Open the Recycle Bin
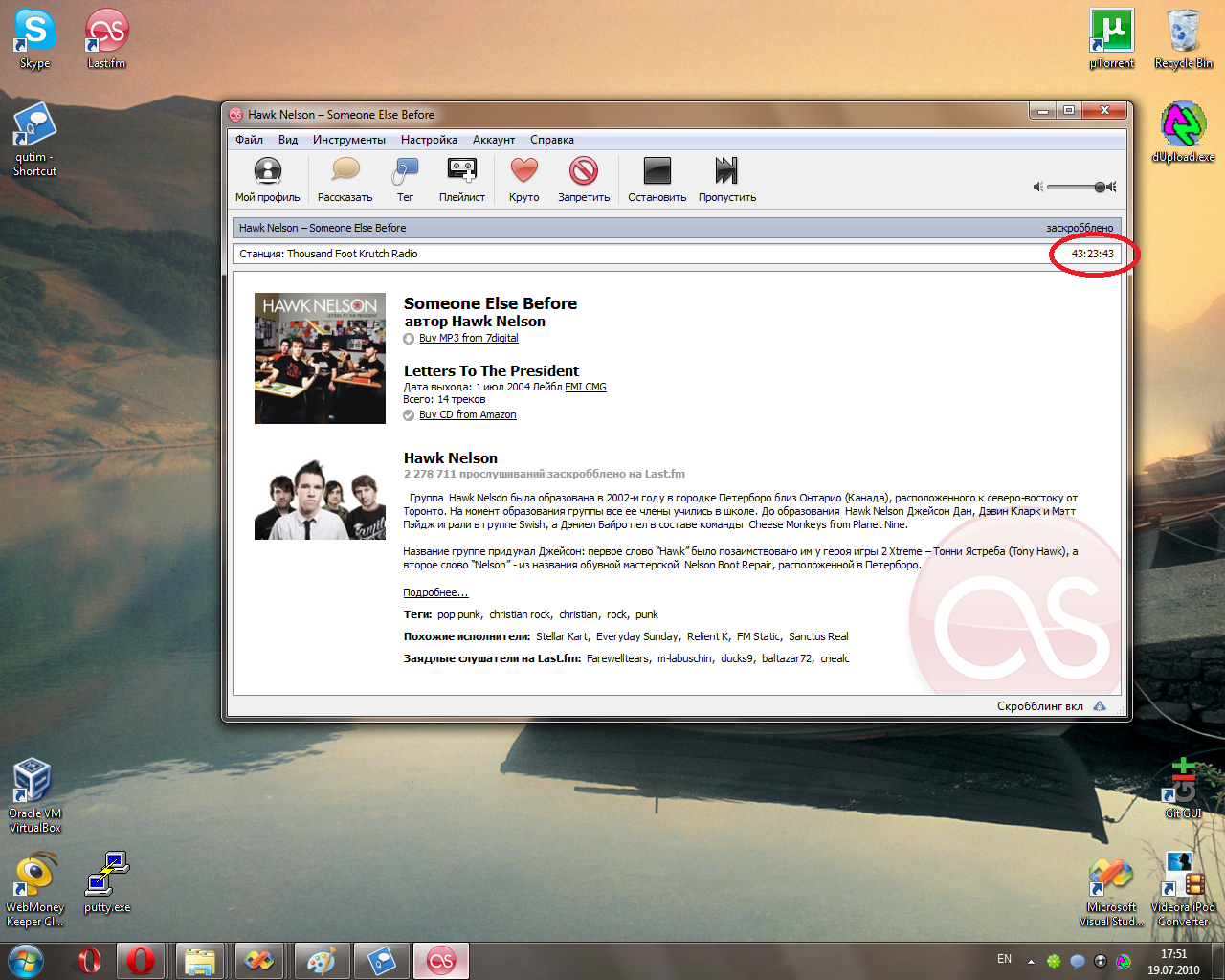This screenshot has height=980, width=1225. point(1184,39)
